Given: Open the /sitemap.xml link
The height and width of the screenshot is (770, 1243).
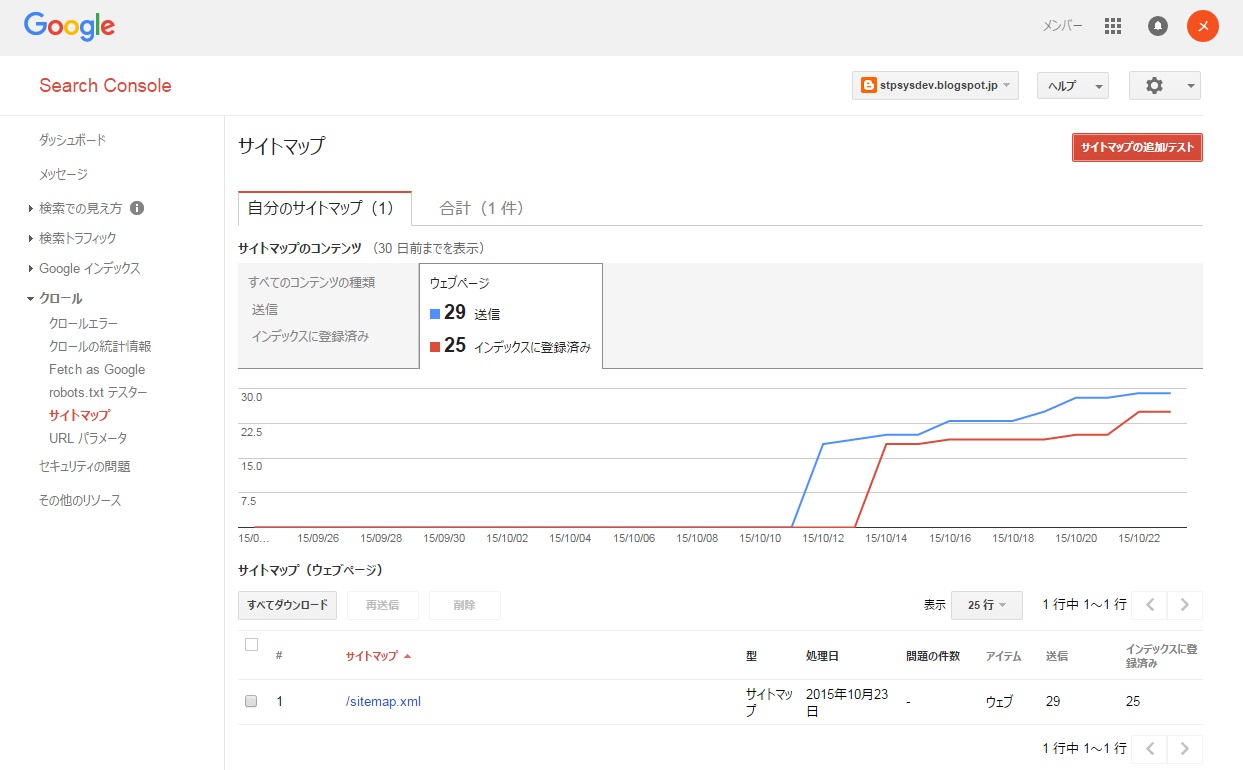Looking at the screenshot, I should coord(383,701).
